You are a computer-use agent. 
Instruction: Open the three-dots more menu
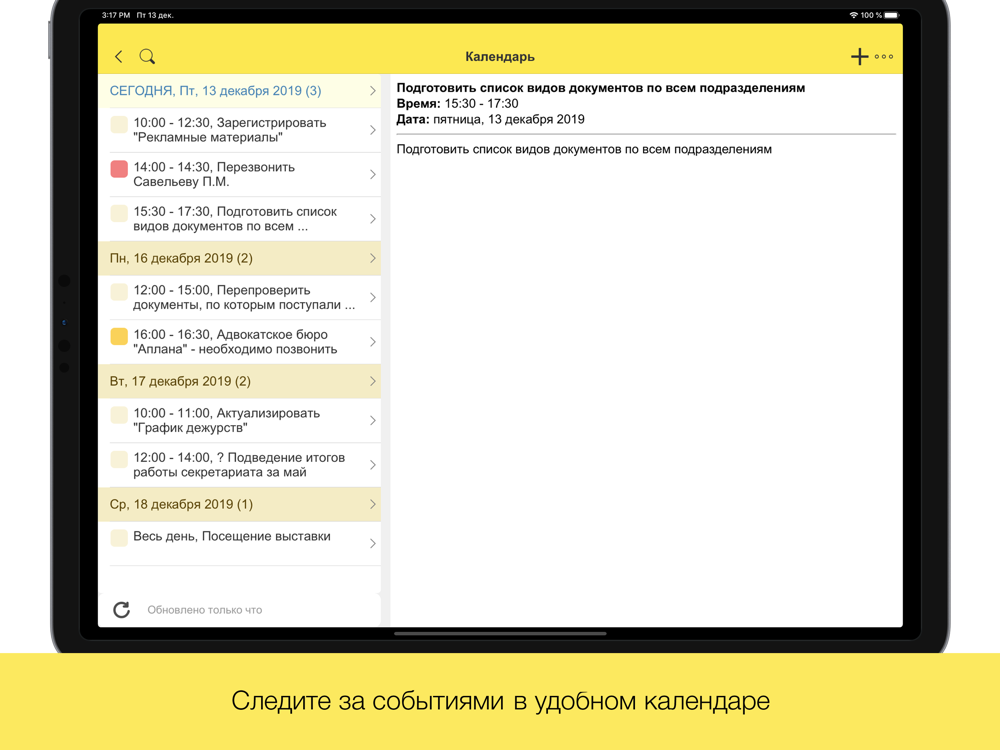point(884,57)
